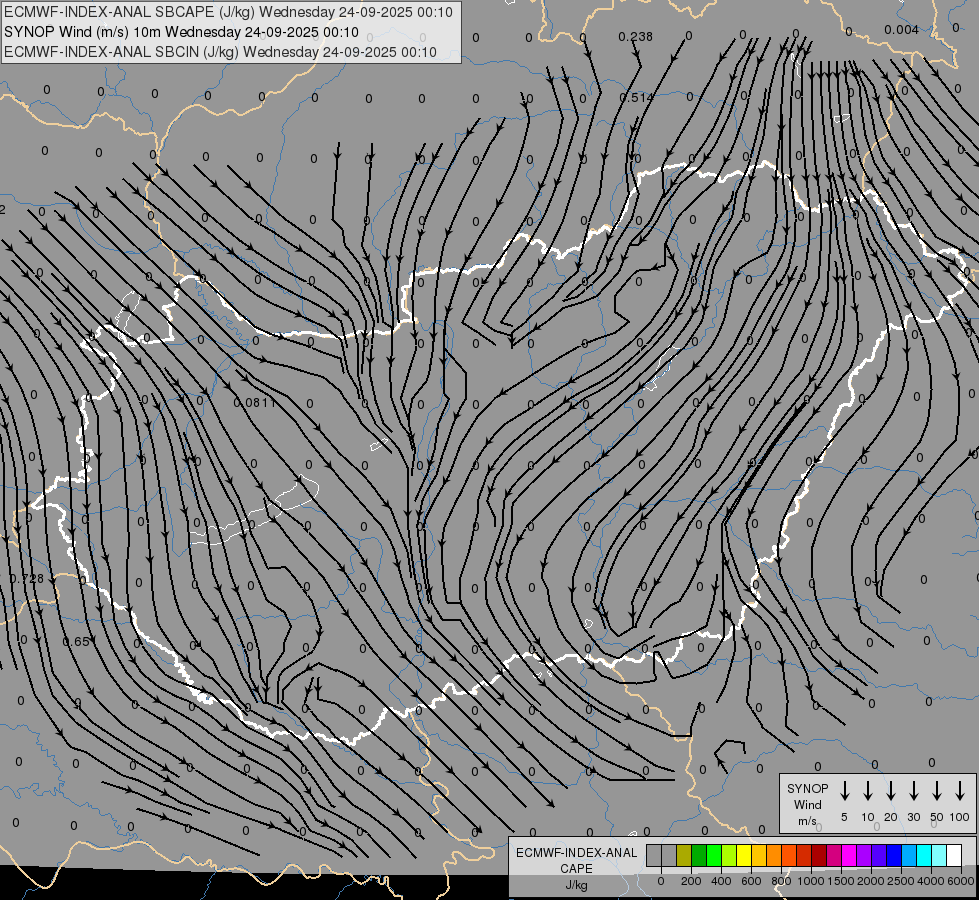Click the 'm/s' unit in wind legend
The image size is (979, 900).
pyautogui.click(x=807, y=821)
